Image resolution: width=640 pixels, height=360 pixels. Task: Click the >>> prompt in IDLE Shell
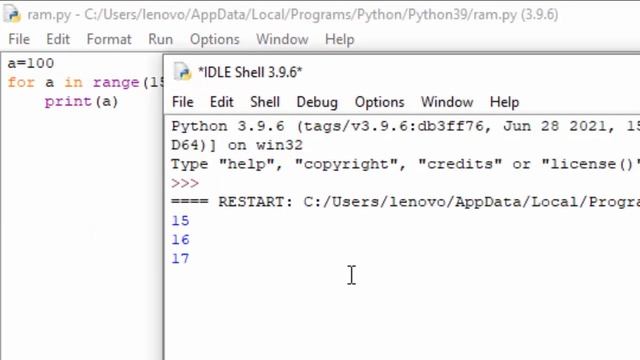(x=185, y=183)
